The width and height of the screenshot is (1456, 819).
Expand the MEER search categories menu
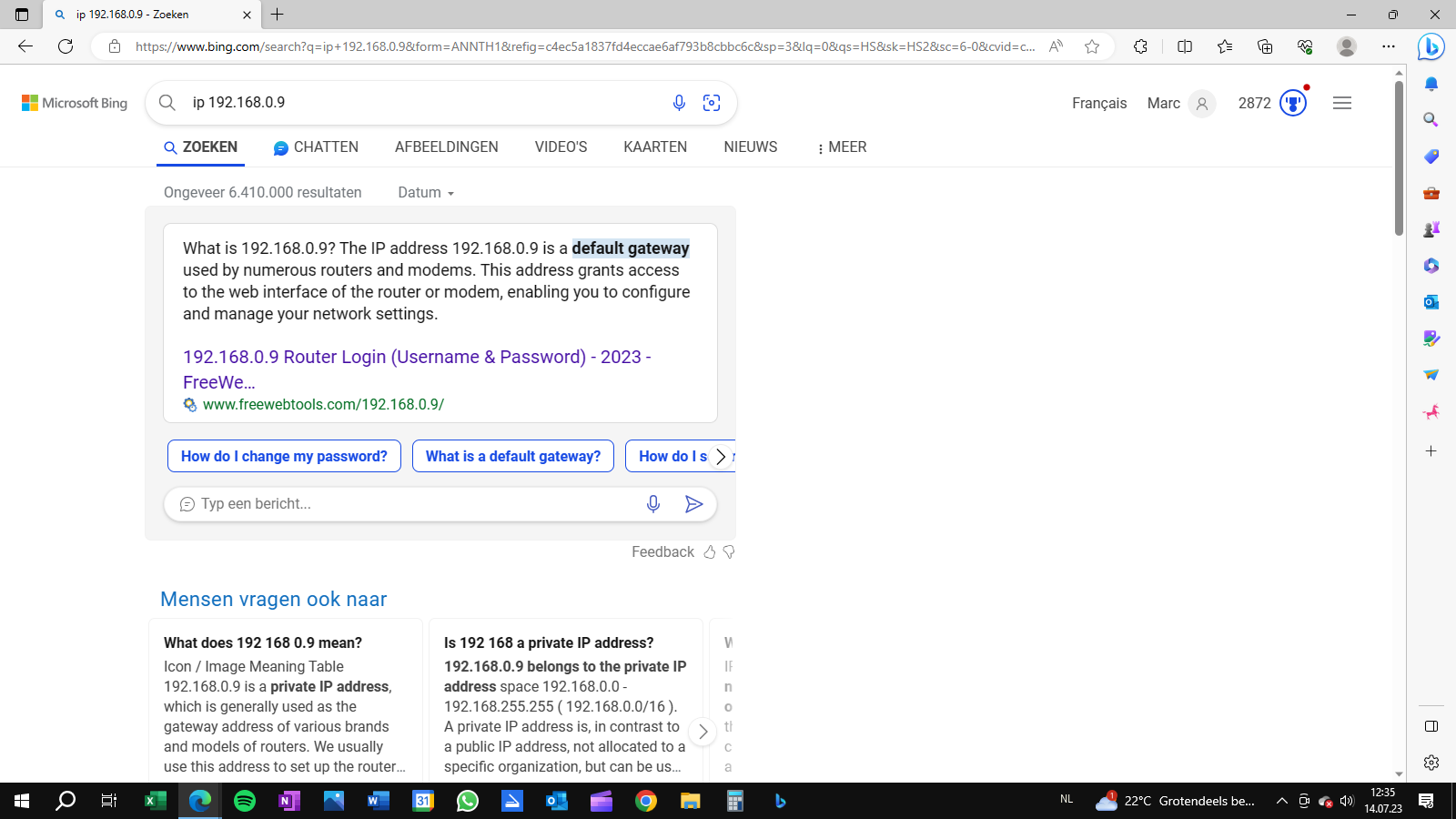click(x=842, y=147)
